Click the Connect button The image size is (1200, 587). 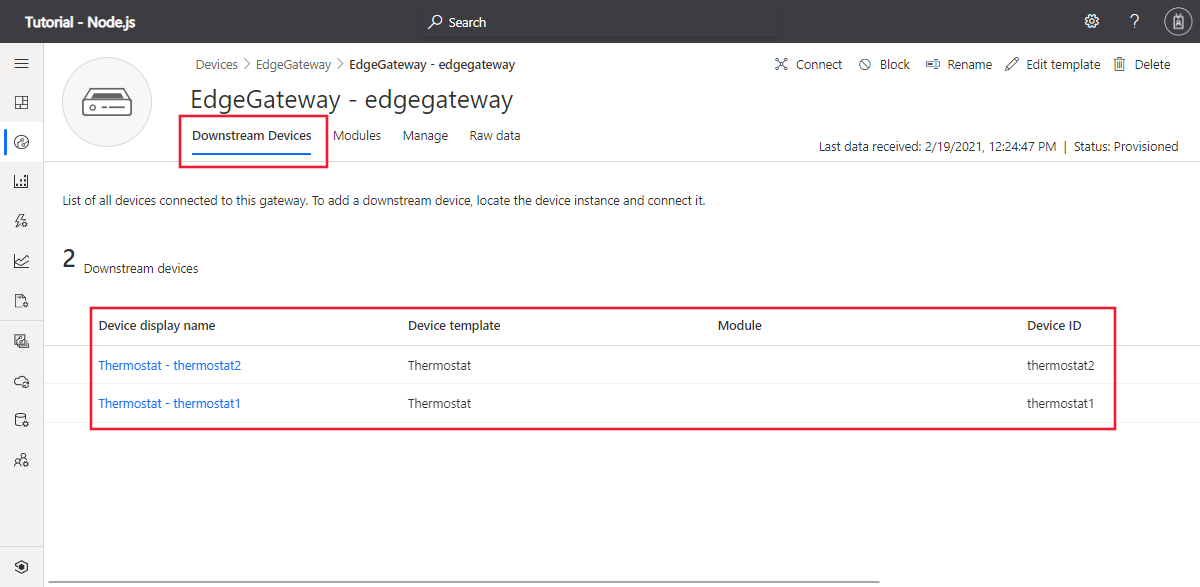[x=808, y=64]
